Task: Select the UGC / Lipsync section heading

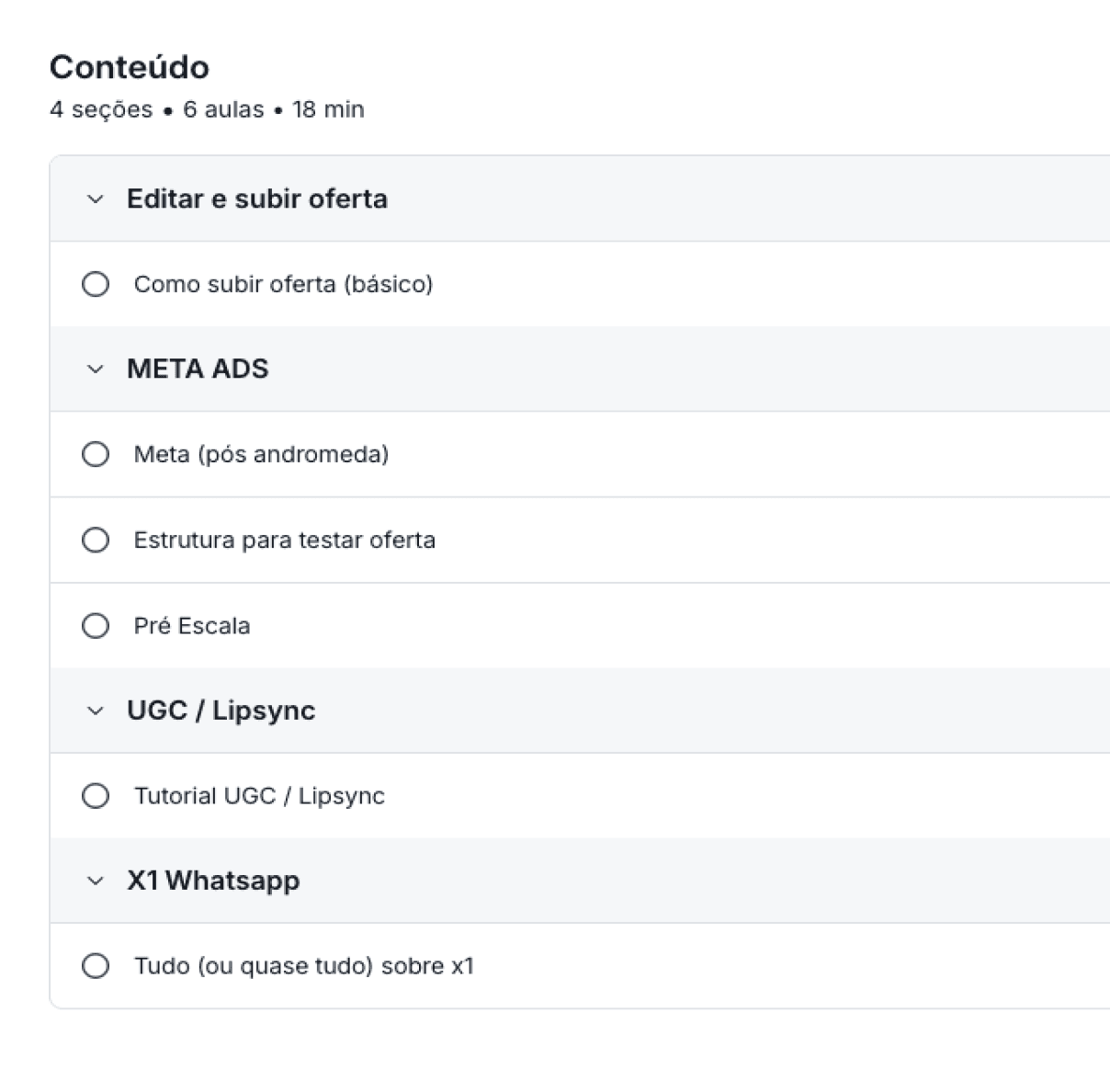Action: click(221, 711)
